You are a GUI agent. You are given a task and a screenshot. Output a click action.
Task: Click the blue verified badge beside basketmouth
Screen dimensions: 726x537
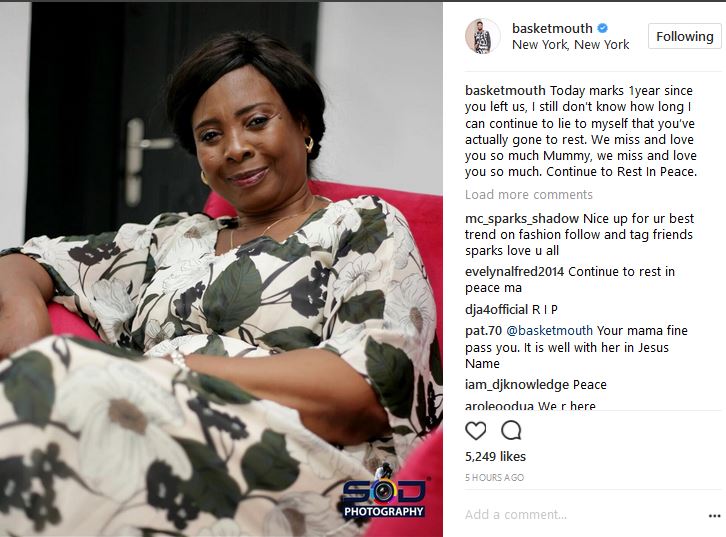(x=602, y=28)
